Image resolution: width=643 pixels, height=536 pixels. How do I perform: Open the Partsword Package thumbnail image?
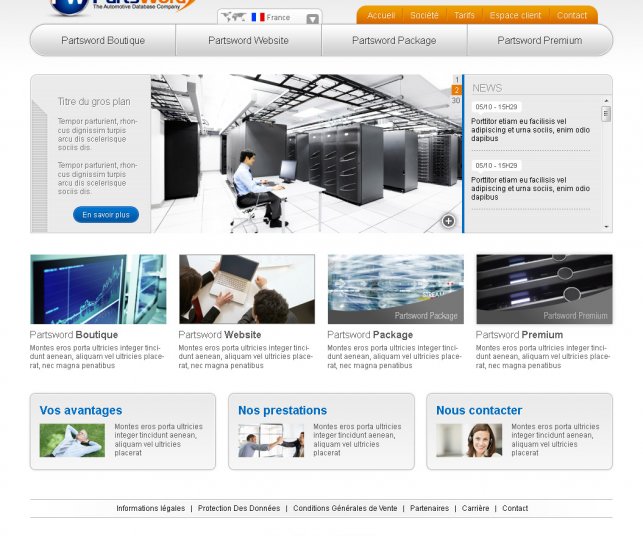tap(396, 289)
